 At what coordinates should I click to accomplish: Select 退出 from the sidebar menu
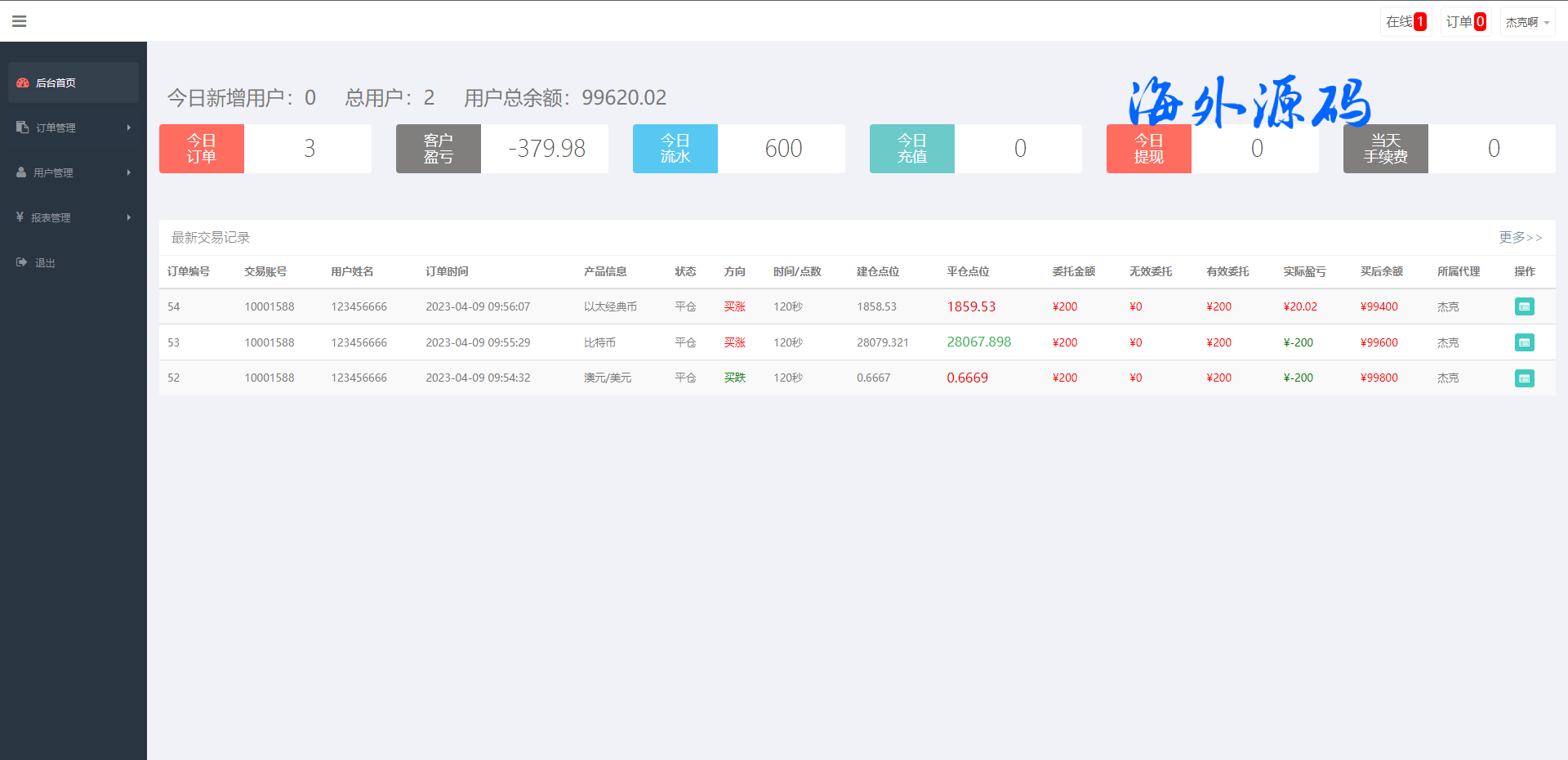[45, 262]
